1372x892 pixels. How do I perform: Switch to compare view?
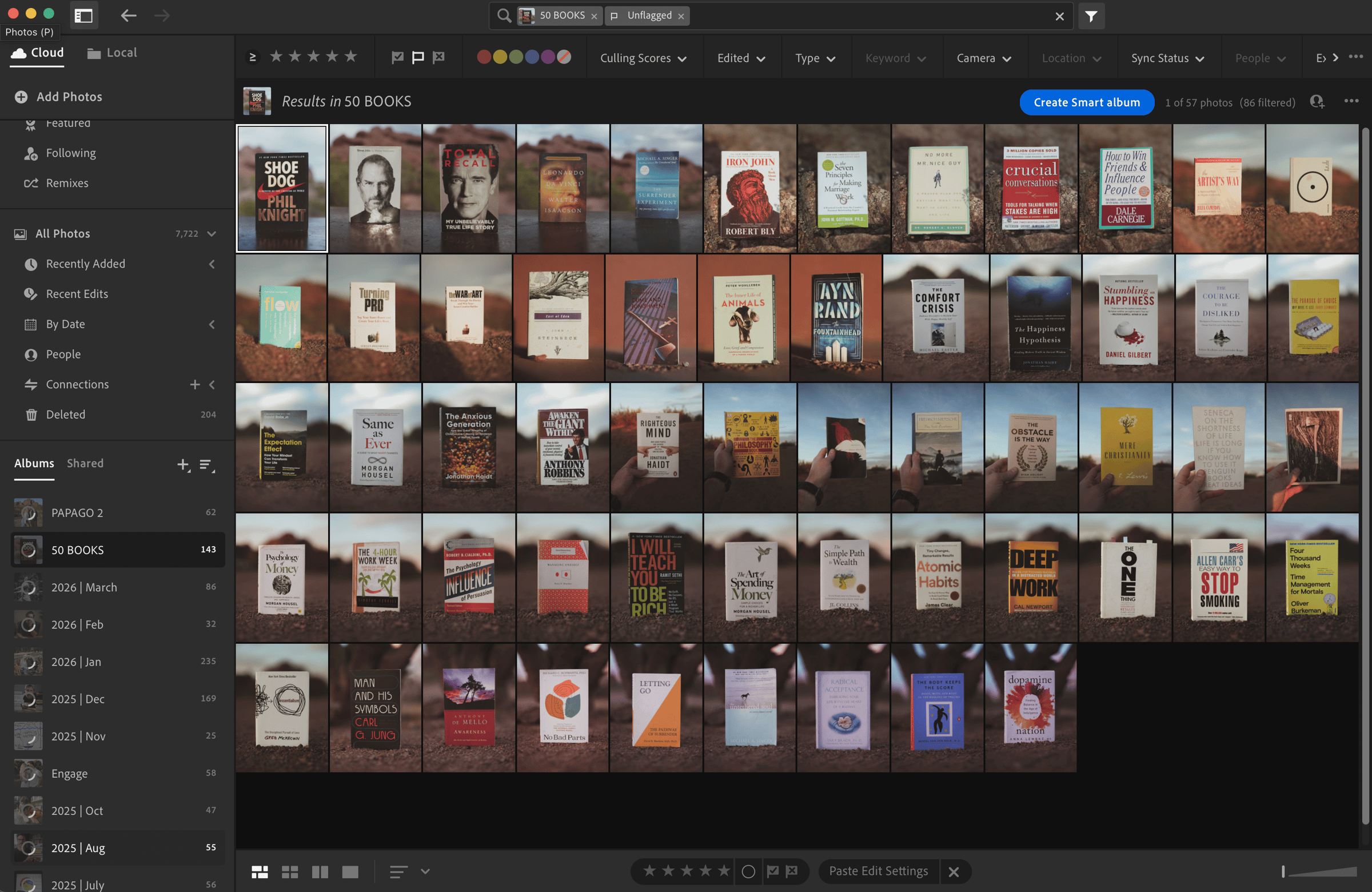320,871
